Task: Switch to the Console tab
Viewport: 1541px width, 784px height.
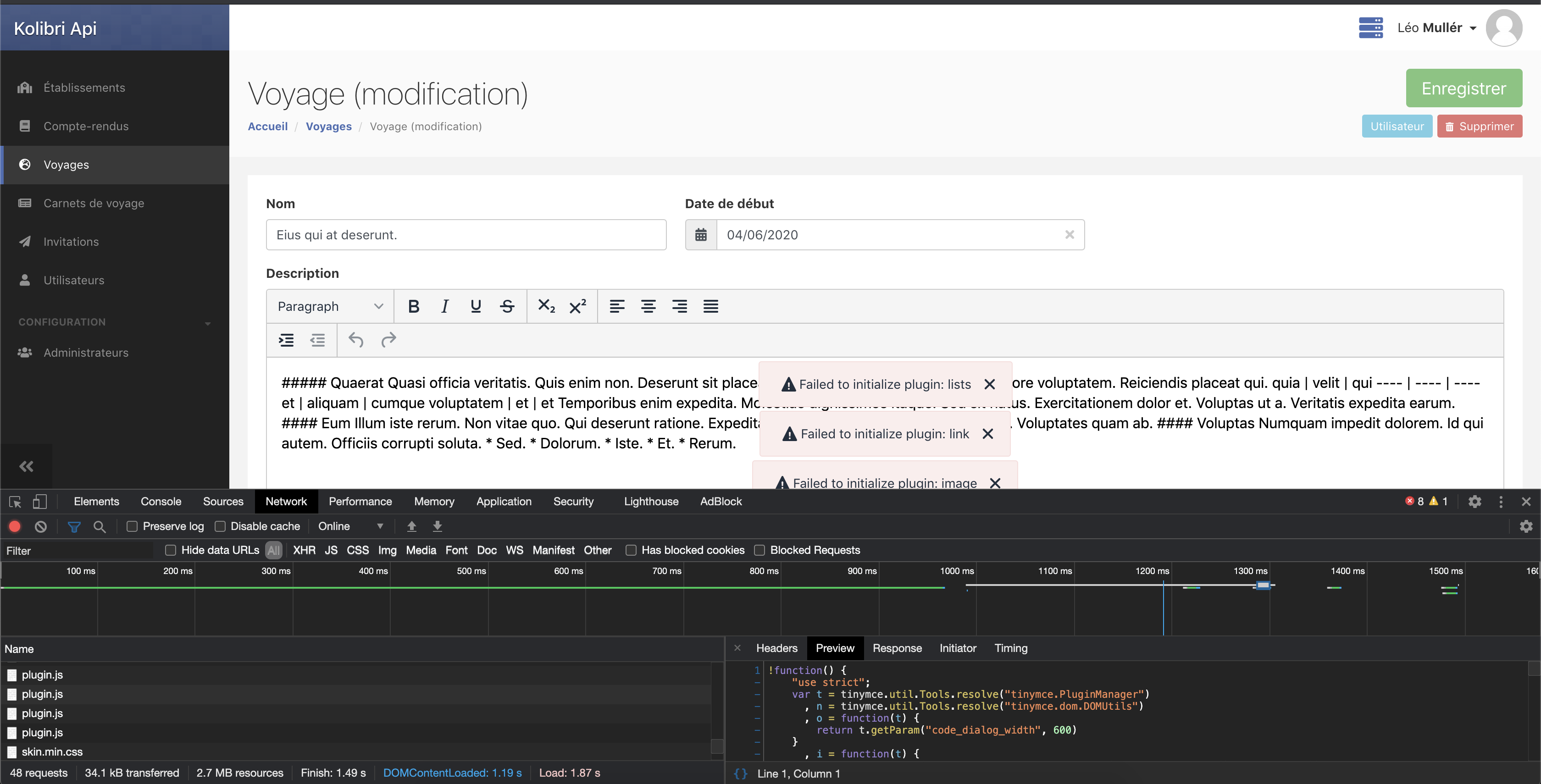Action: (161, 501)
